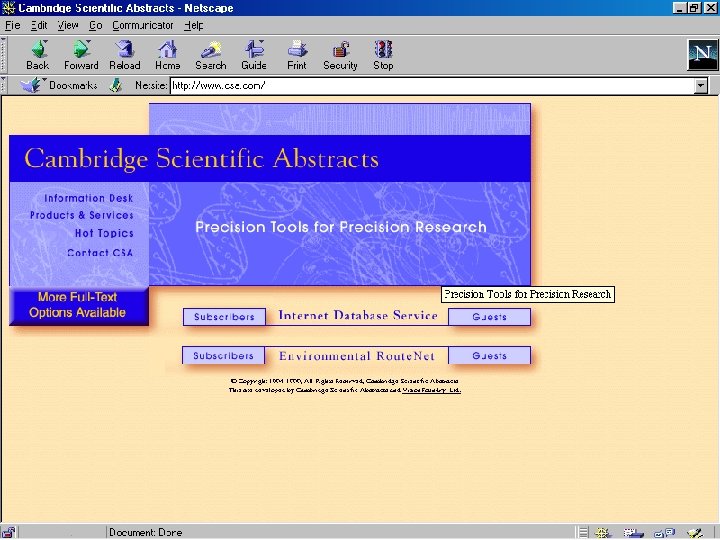This screenshot has height=540, width=720.
Task: Open the View menu
Action: (68, 25)
